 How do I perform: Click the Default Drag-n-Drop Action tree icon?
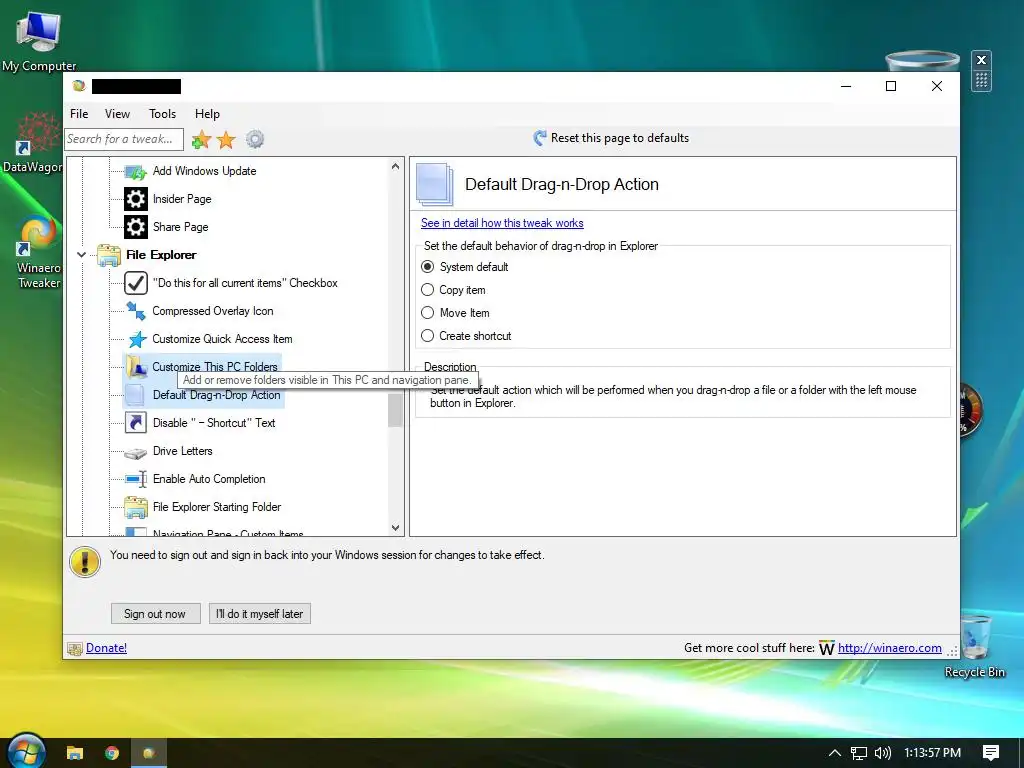pyautogui.click(x=135, y=395)
